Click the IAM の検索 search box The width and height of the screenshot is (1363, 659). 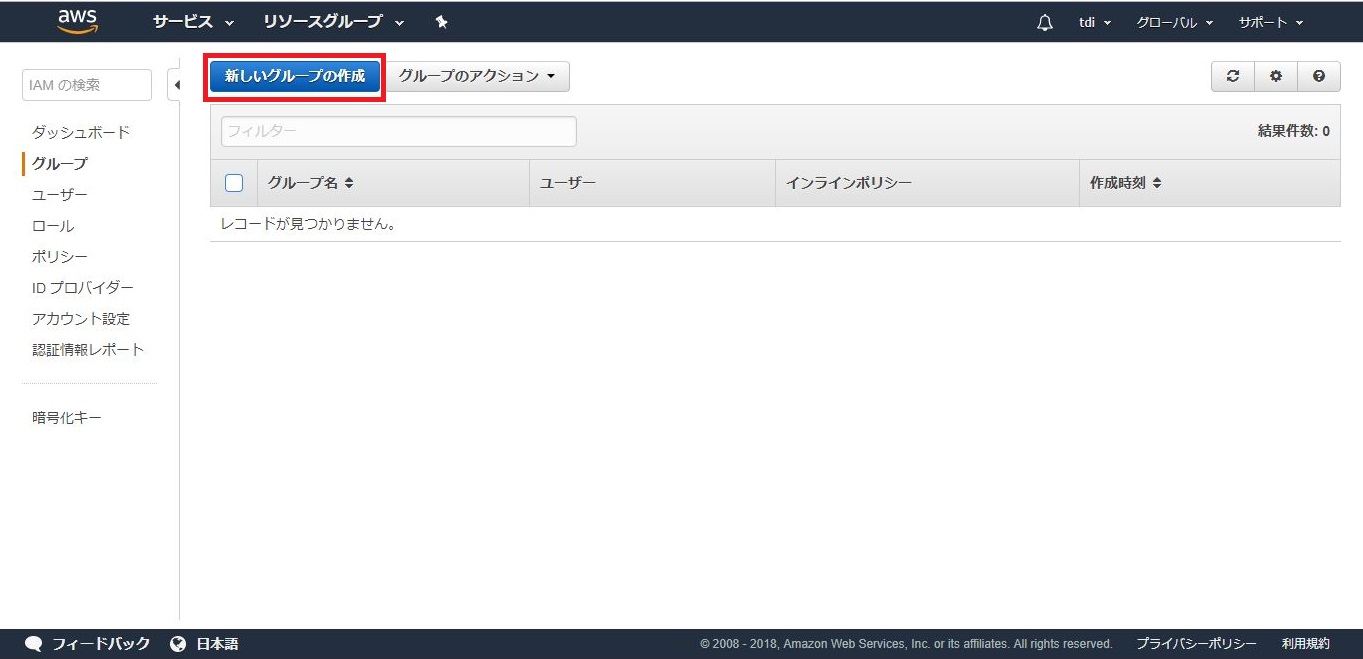[86, 85]
